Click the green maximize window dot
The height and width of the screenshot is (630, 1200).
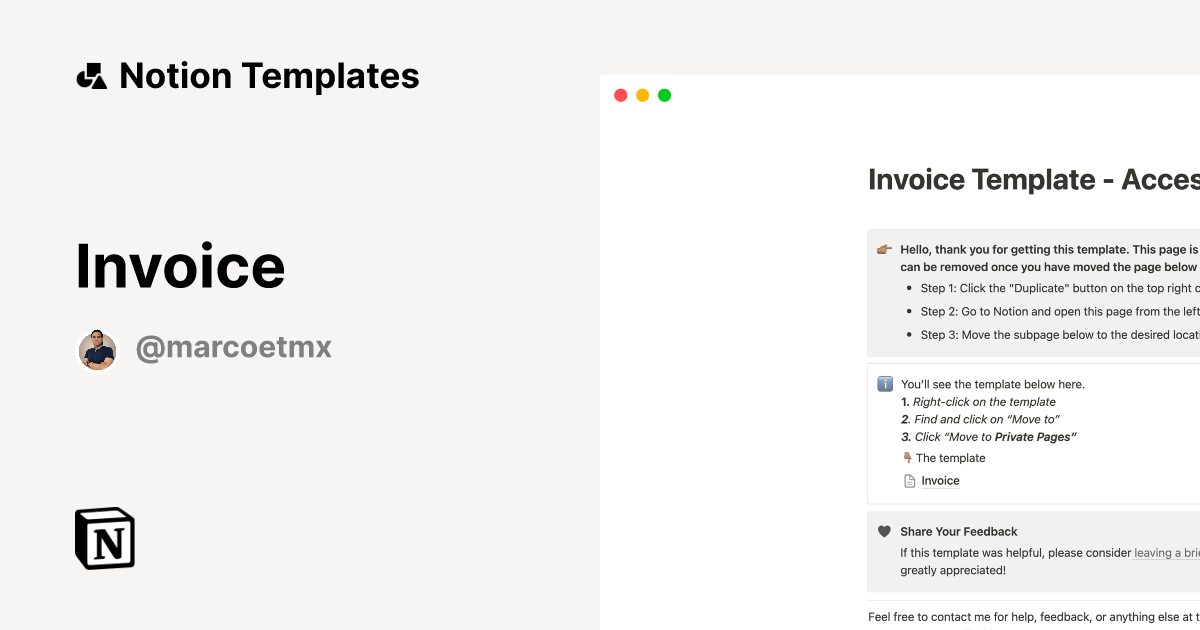click(x=664, y=95)
